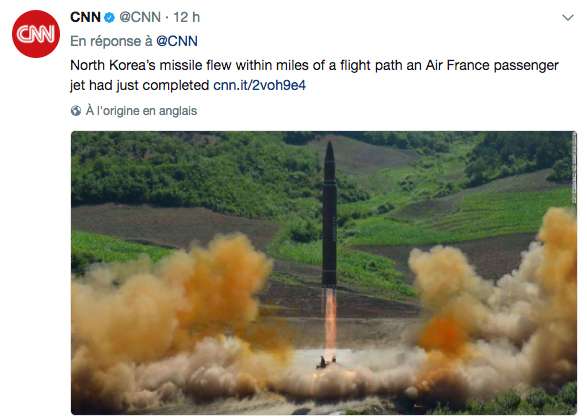This screenshot has height=420, width=587.
Task: Click the globe translation icon
Action: pos(76,111)
